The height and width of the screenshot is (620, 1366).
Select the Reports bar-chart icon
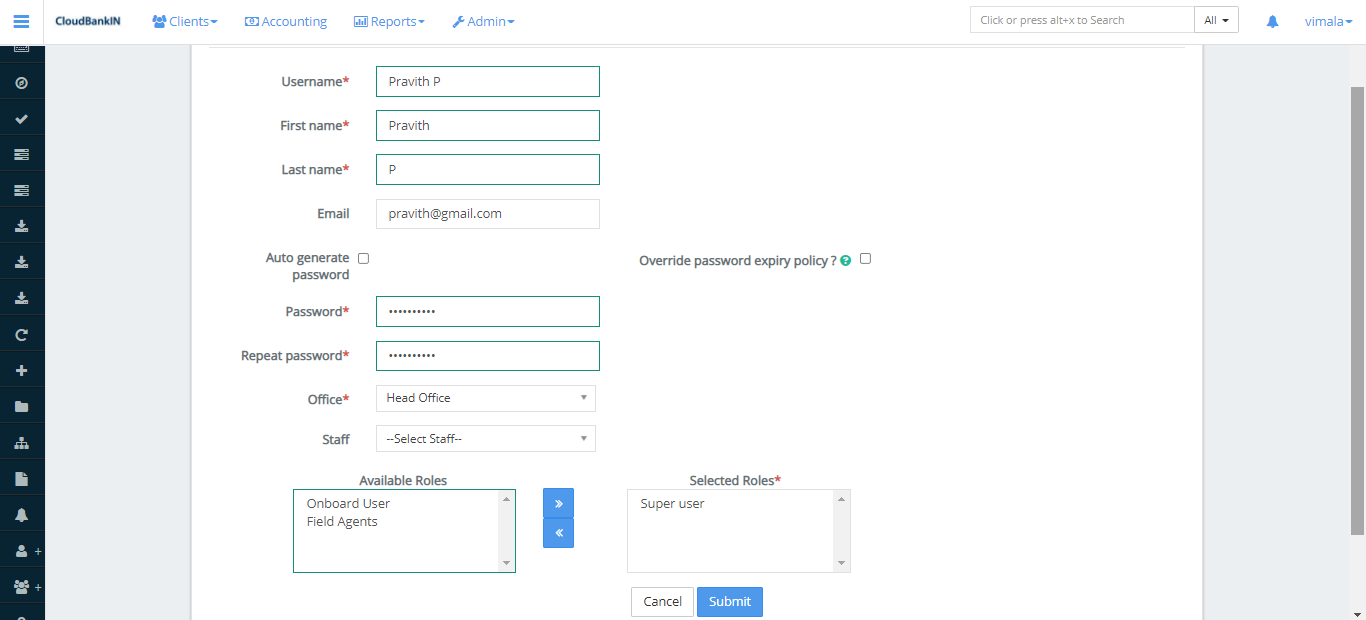[361, 20]
